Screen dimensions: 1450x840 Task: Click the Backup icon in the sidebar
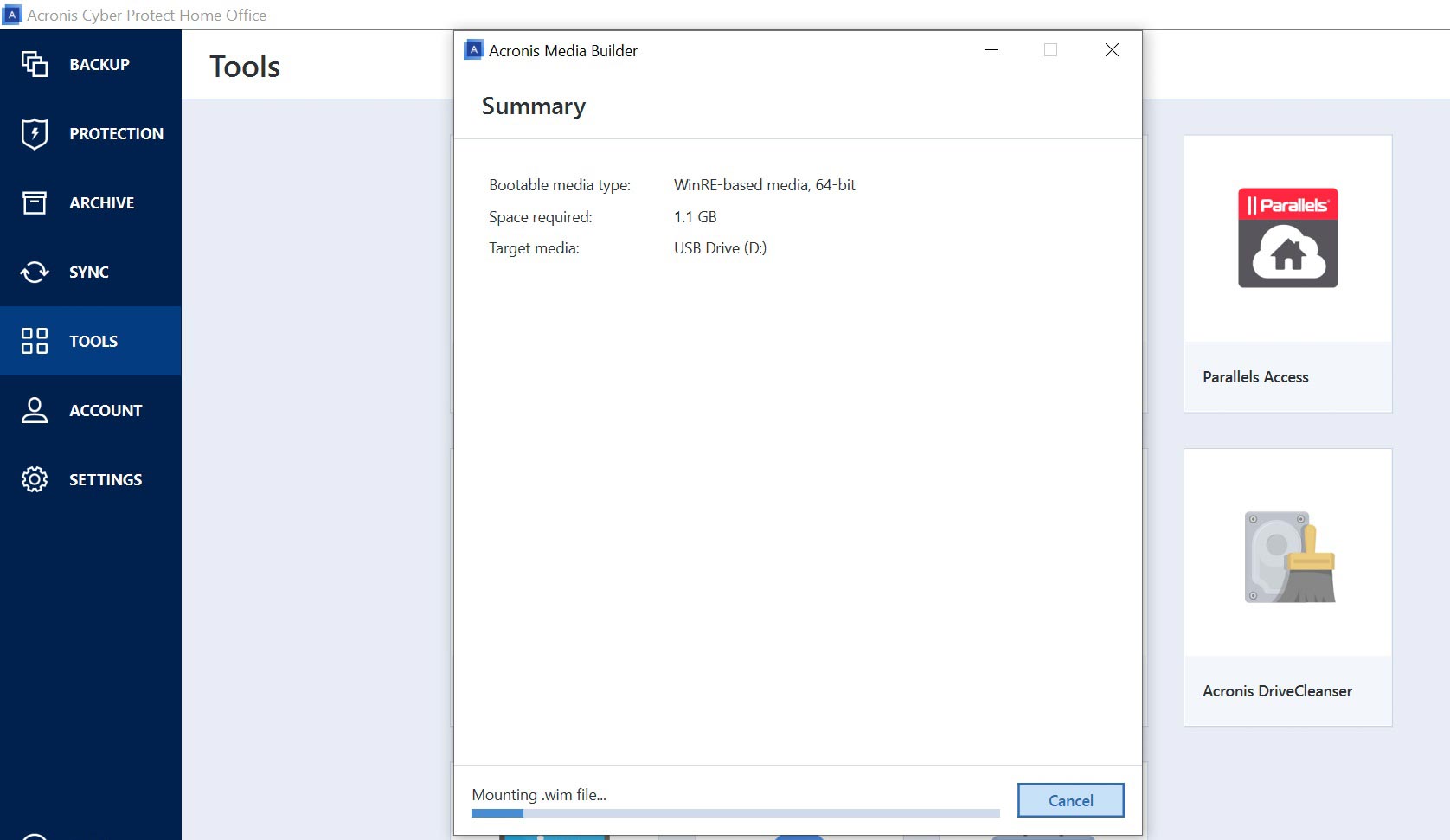point(35,64)
